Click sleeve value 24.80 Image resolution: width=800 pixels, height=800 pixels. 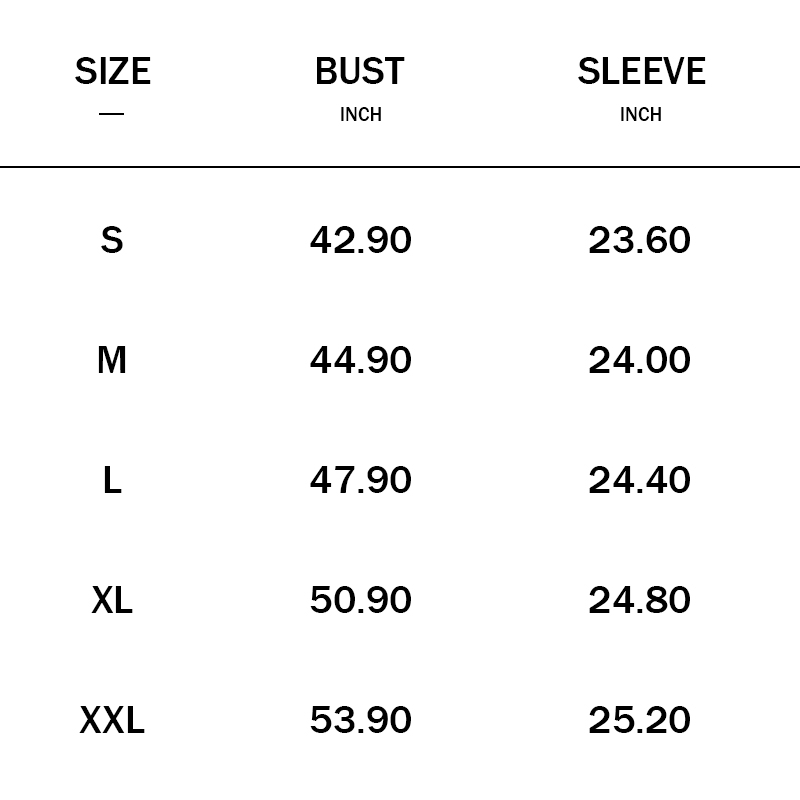(640, 600)
